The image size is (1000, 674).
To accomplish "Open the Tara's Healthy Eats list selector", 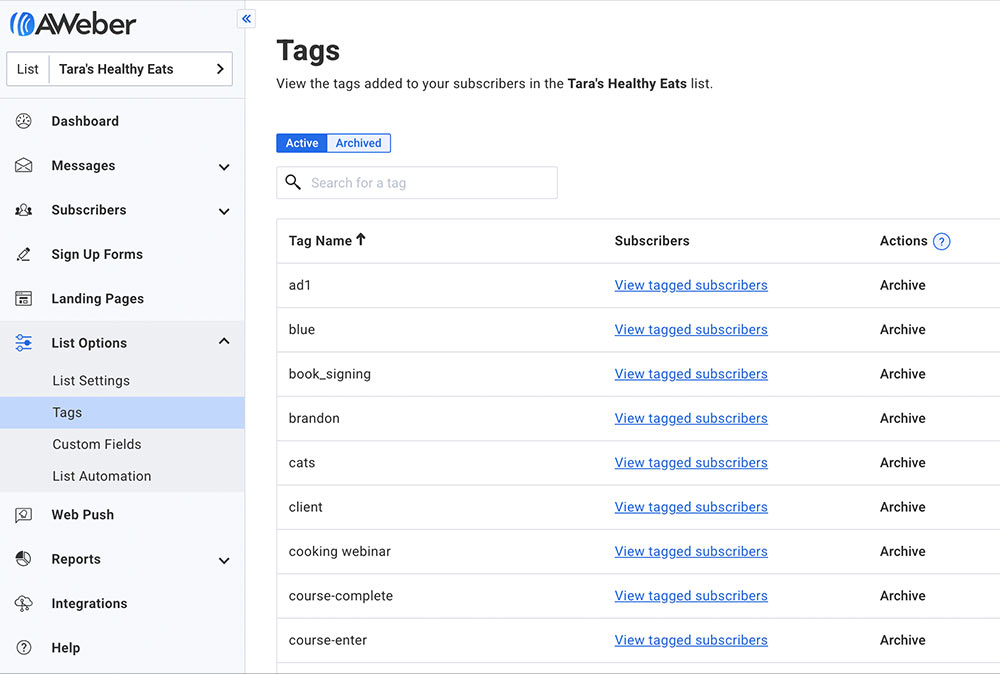I will (x=120, y=69).
